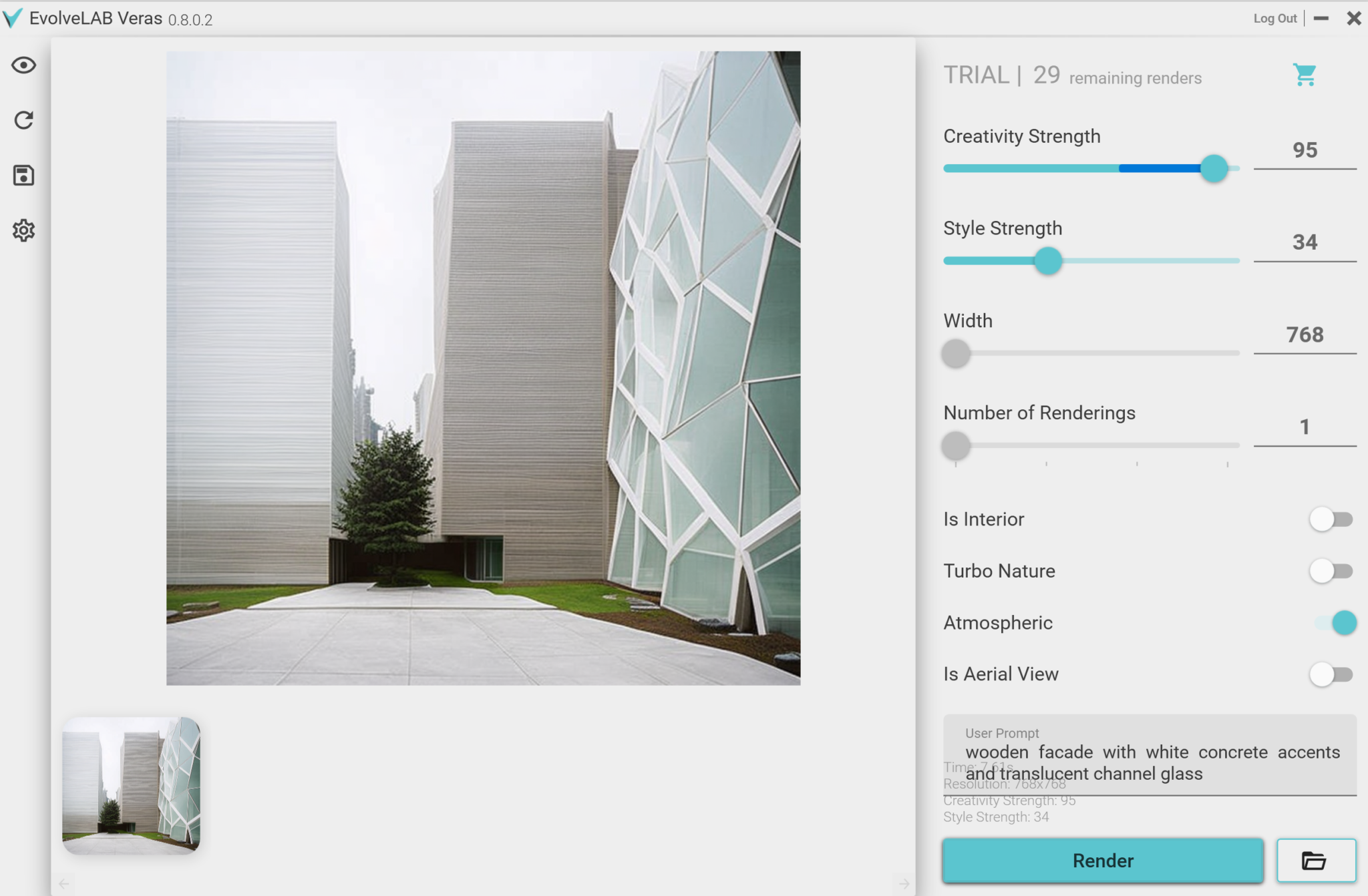The width and height of the screenshot is (1368, 896).
Task: Select the rendered image thumbnail
Action: [131, 785]
